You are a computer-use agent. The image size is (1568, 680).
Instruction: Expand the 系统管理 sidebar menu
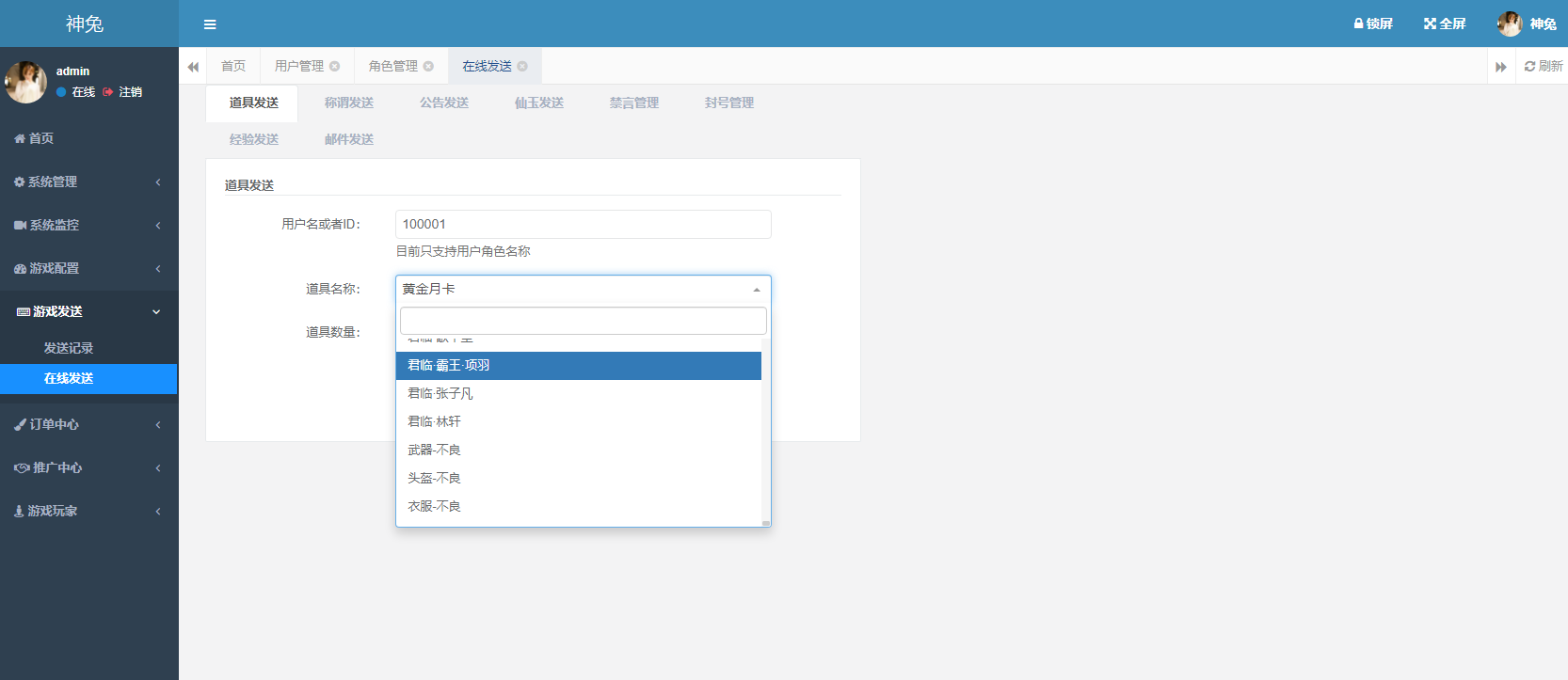pos(88,182)
